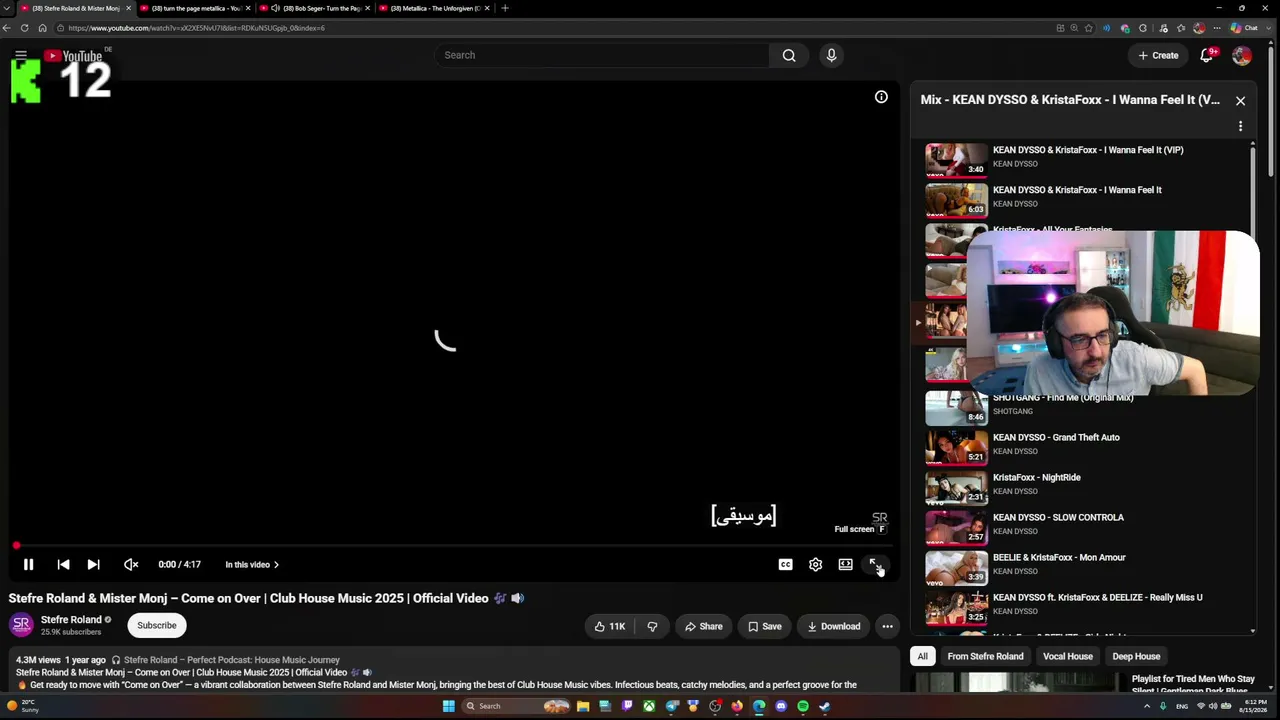The image size is (1280, 720).
Task: Select 'Really Miss U' in the playlist
Action: [x=1085, y=606]
